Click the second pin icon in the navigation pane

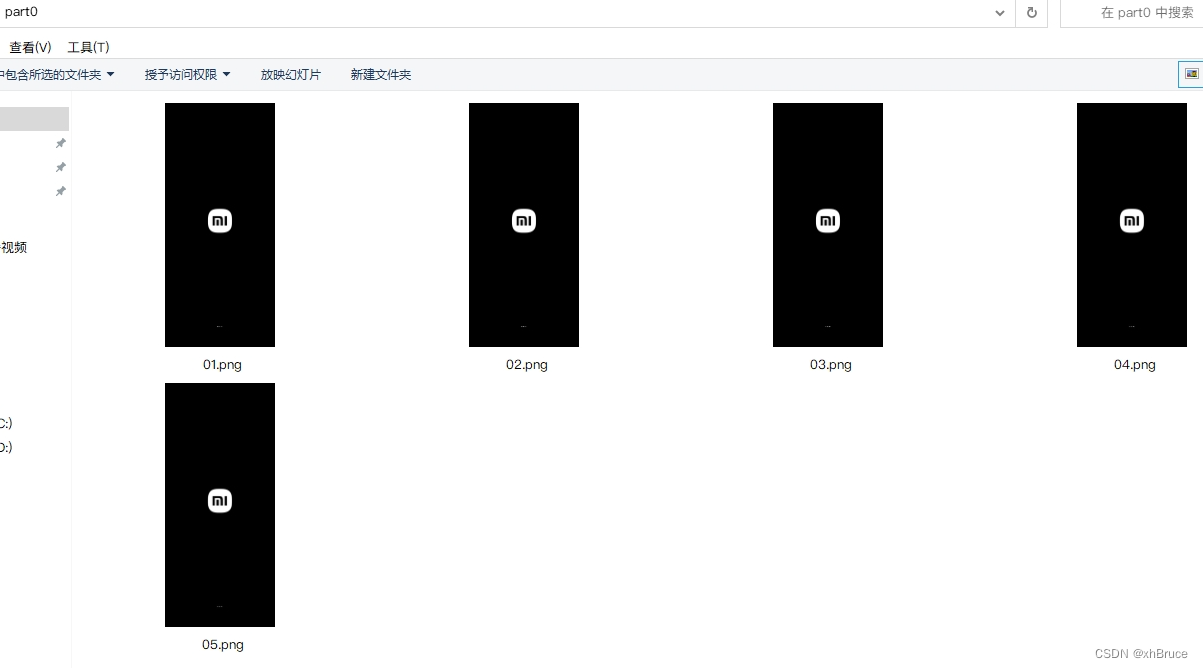click(61, 167)
